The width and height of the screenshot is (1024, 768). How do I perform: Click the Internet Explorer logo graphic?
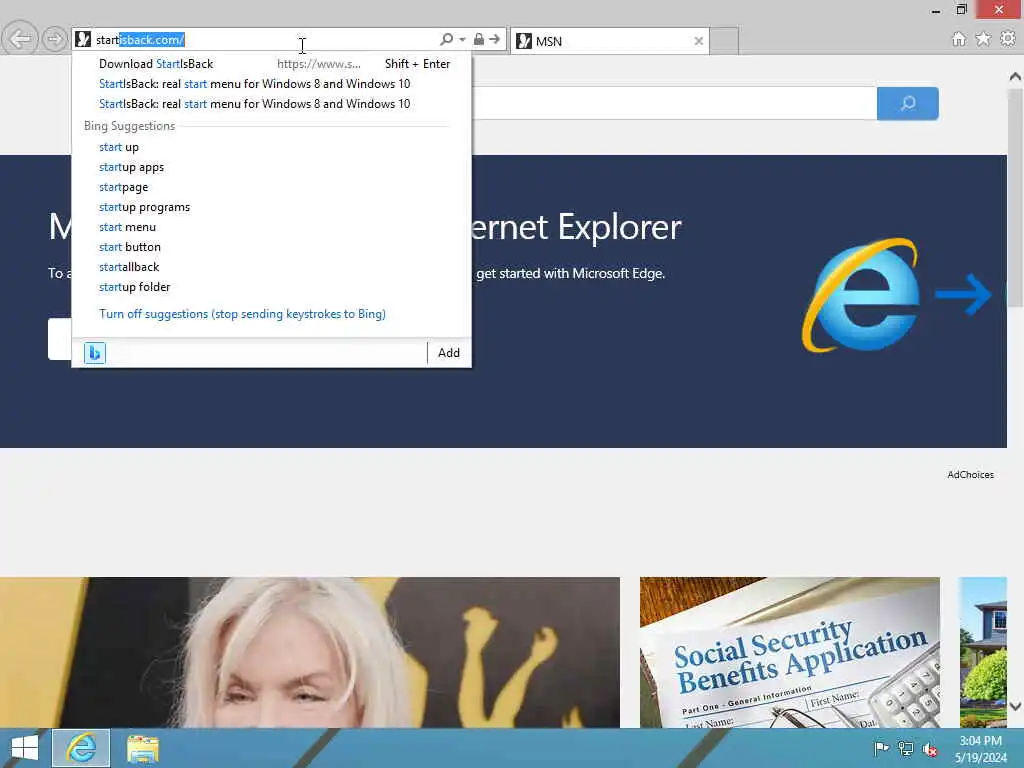coord(862,295)
